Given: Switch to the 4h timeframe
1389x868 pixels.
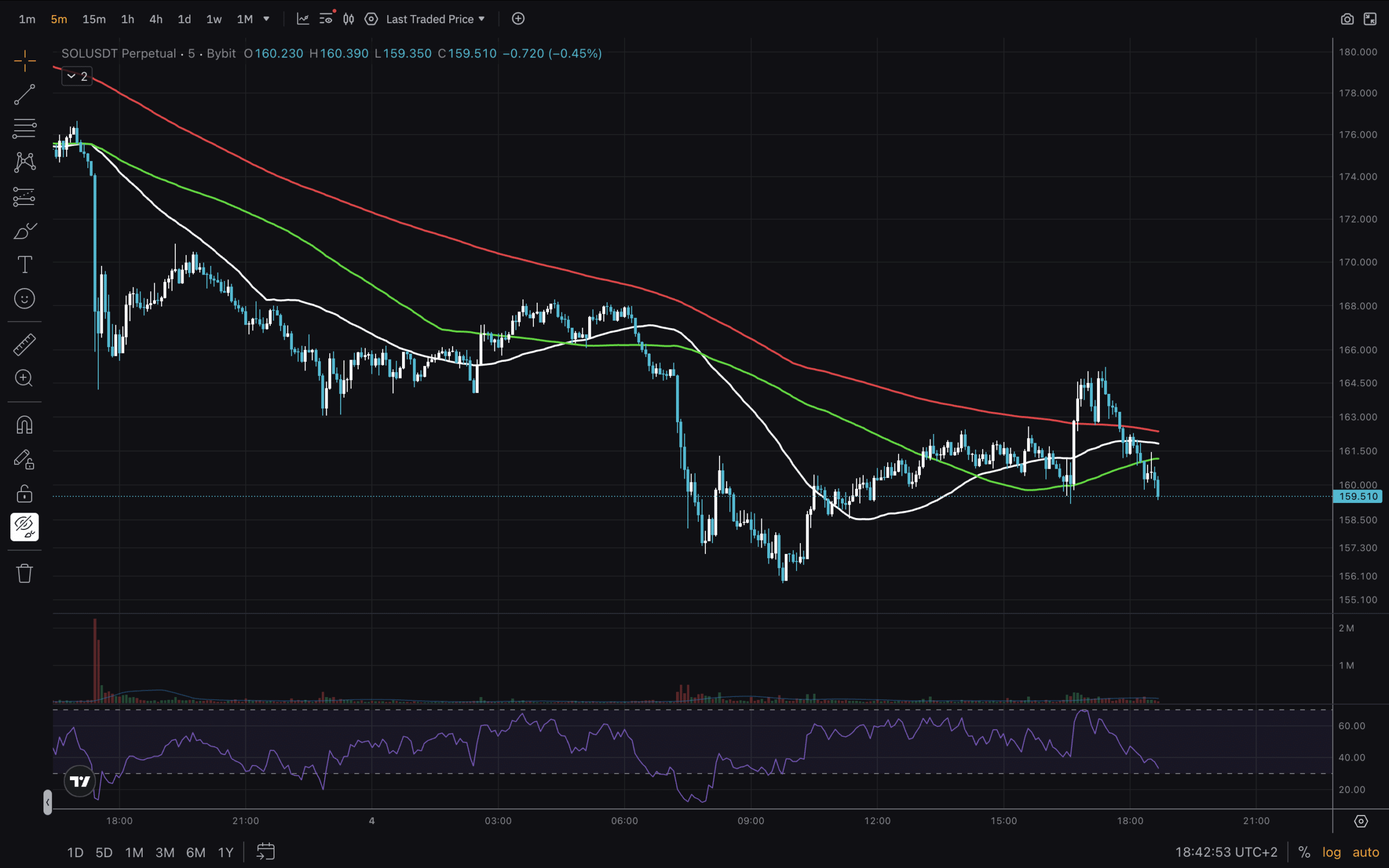Looking at the screenshot, I should pos(156,19).
